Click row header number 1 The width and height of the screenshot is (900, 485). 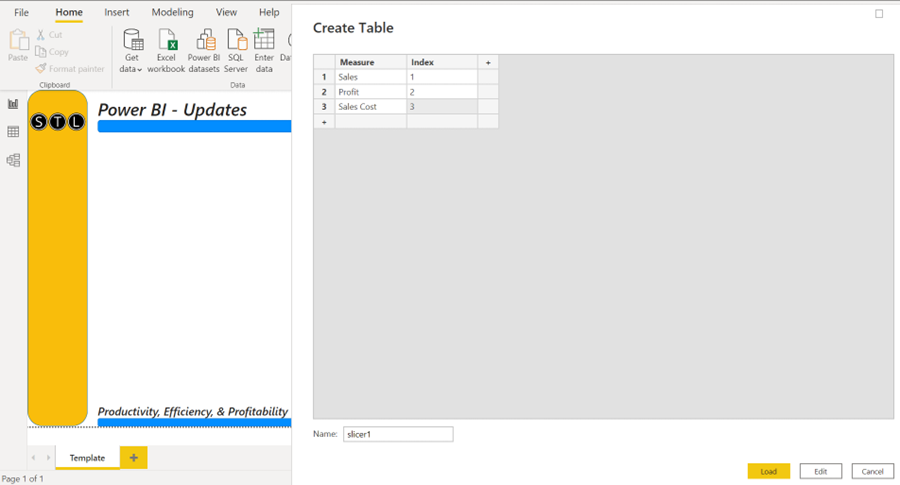[324, 77]
